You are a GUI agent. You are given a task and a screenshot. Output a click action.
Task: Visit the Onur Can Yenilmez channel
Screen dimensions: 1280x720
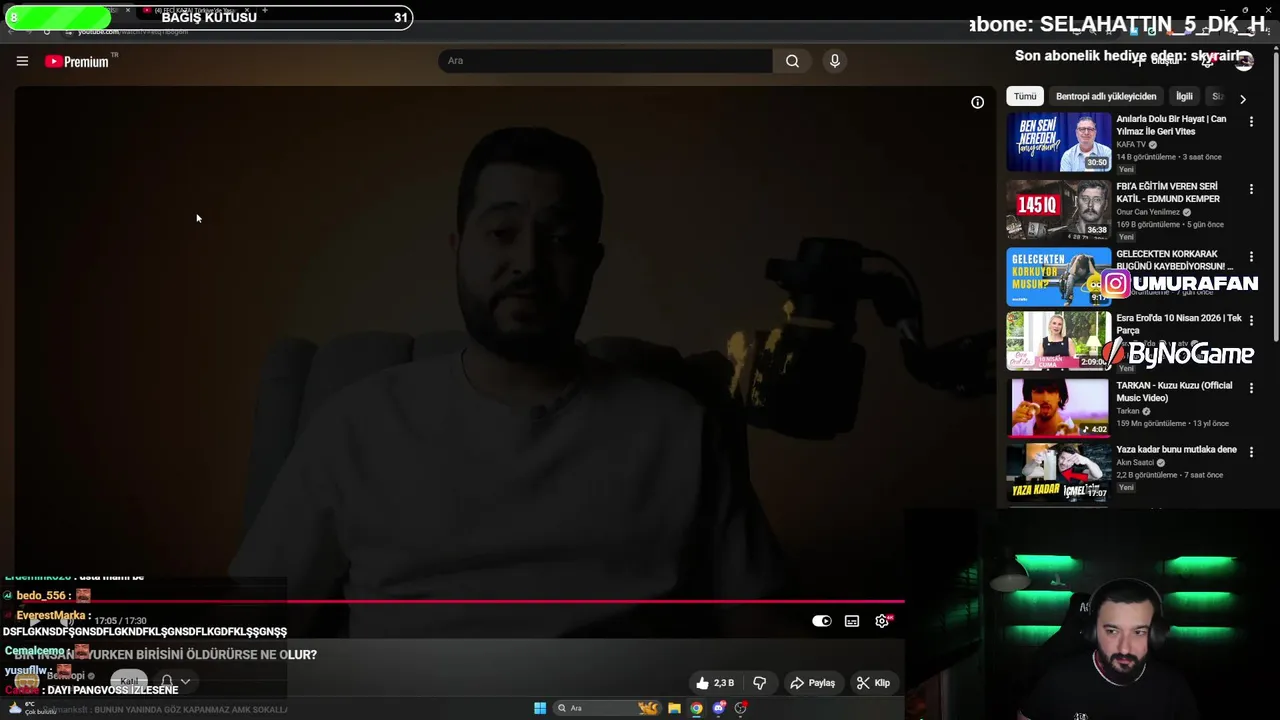pos(1148,212)
